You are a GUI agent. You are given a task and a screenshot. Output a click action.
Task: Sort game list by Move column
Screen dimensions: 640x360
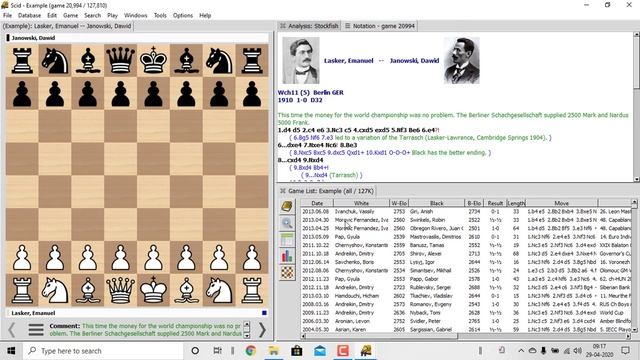pyautogui.click(x=562, y=203)
